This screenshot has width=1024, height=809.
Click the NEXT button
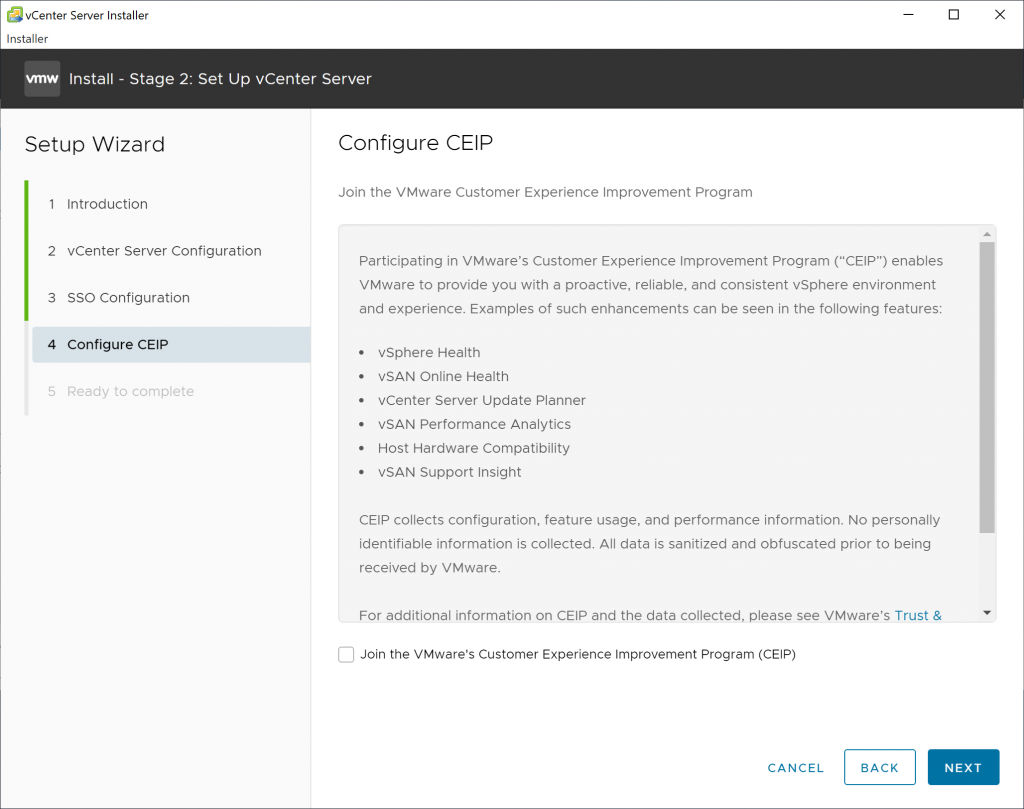tap(963, 767)
